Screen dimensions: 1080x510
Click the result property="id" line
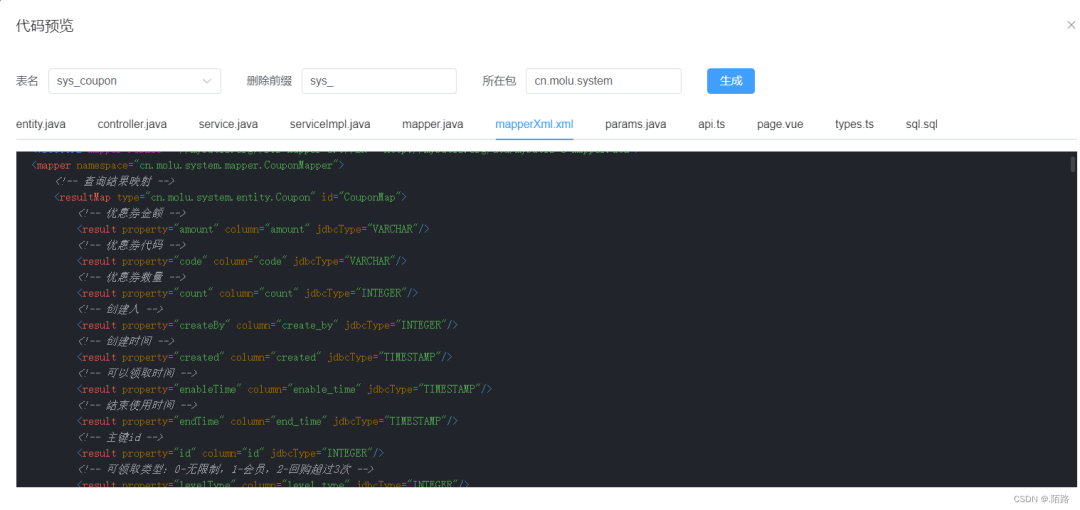230,453
